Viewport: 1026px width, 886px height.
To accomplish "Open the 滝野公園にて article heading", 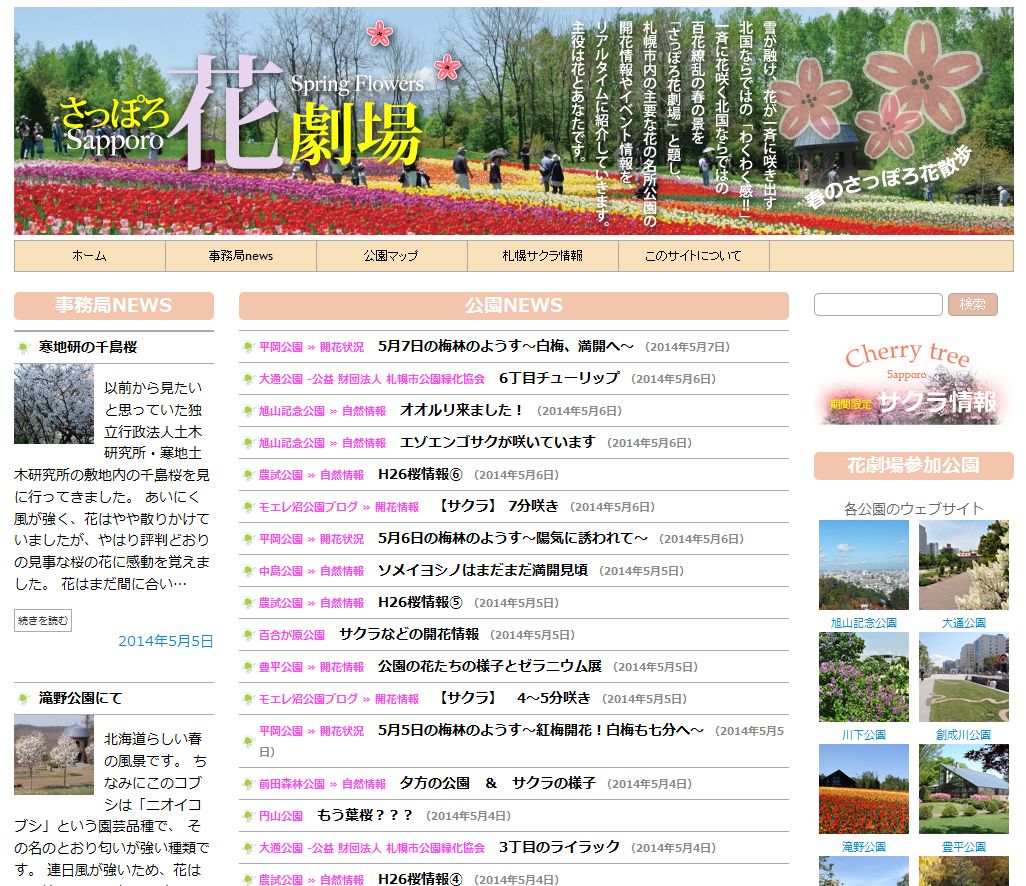I will tap(80, 698).
